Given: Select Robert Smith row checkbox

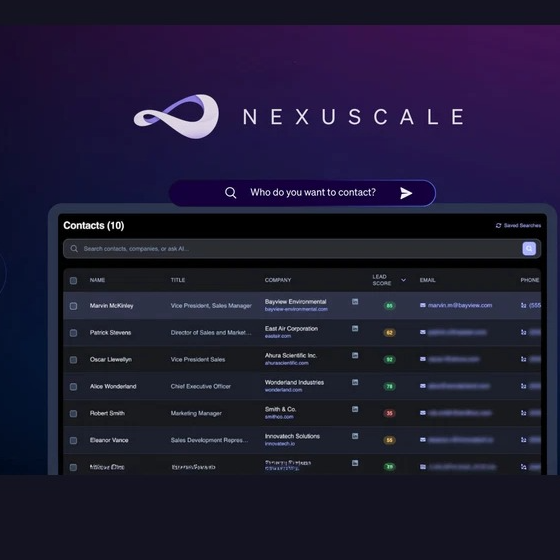Looking at the screenshot, I should pos(73,414).
